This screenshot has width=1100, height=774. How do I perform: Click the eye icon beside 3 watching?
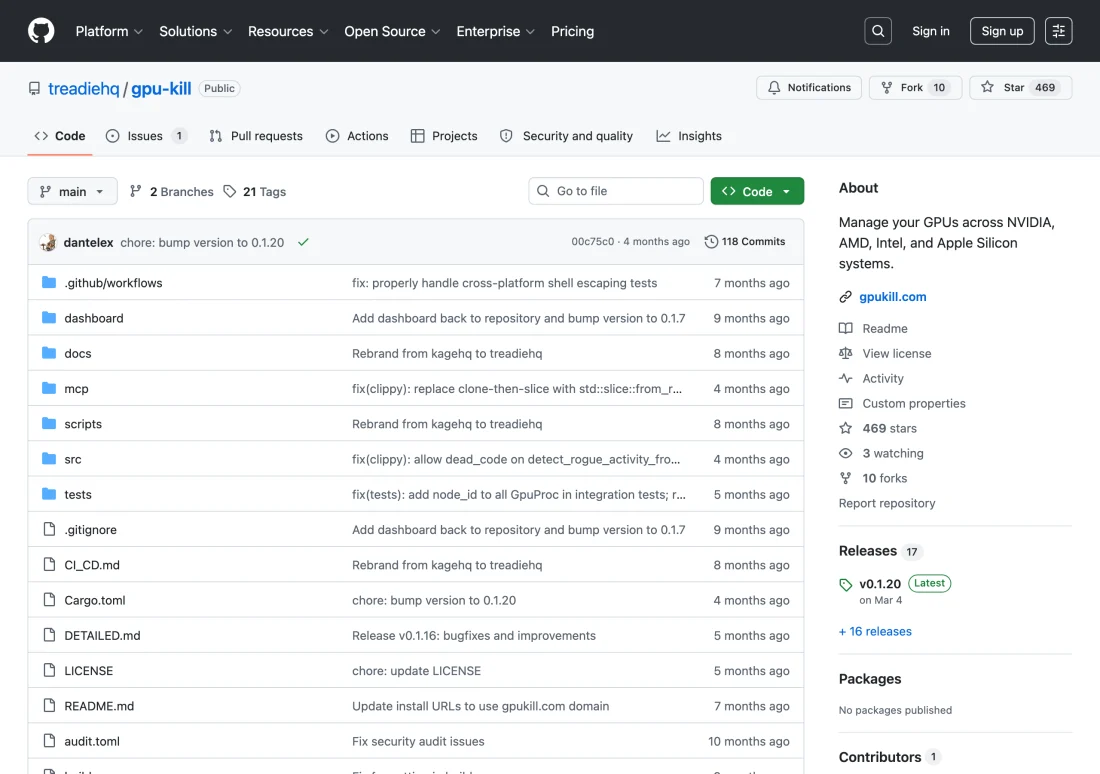click(845, 453)
